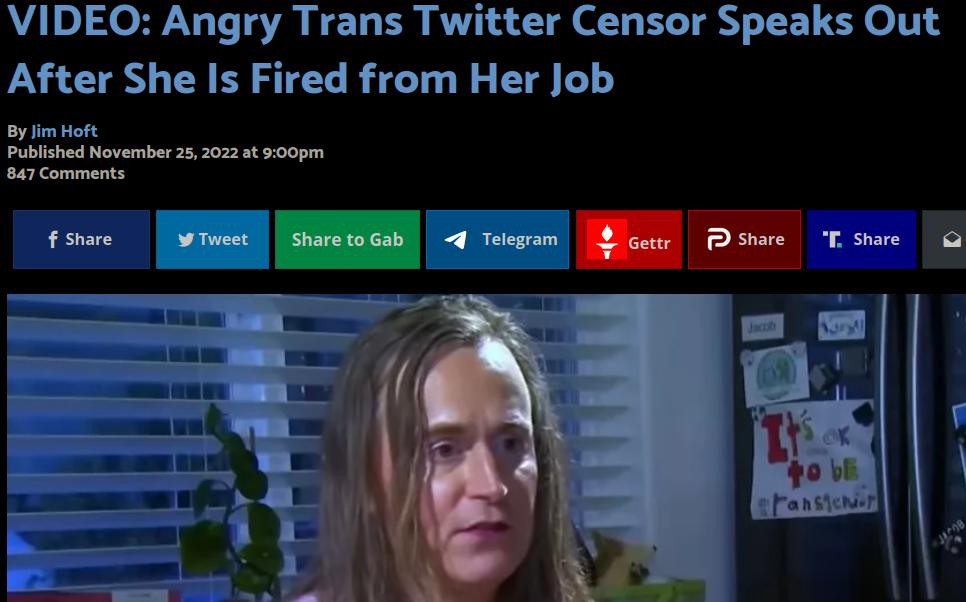Image resolution: width=966 pixels, height=602 pixels.
Task: Play the embedded interview video
Action: tap(486, 448)
